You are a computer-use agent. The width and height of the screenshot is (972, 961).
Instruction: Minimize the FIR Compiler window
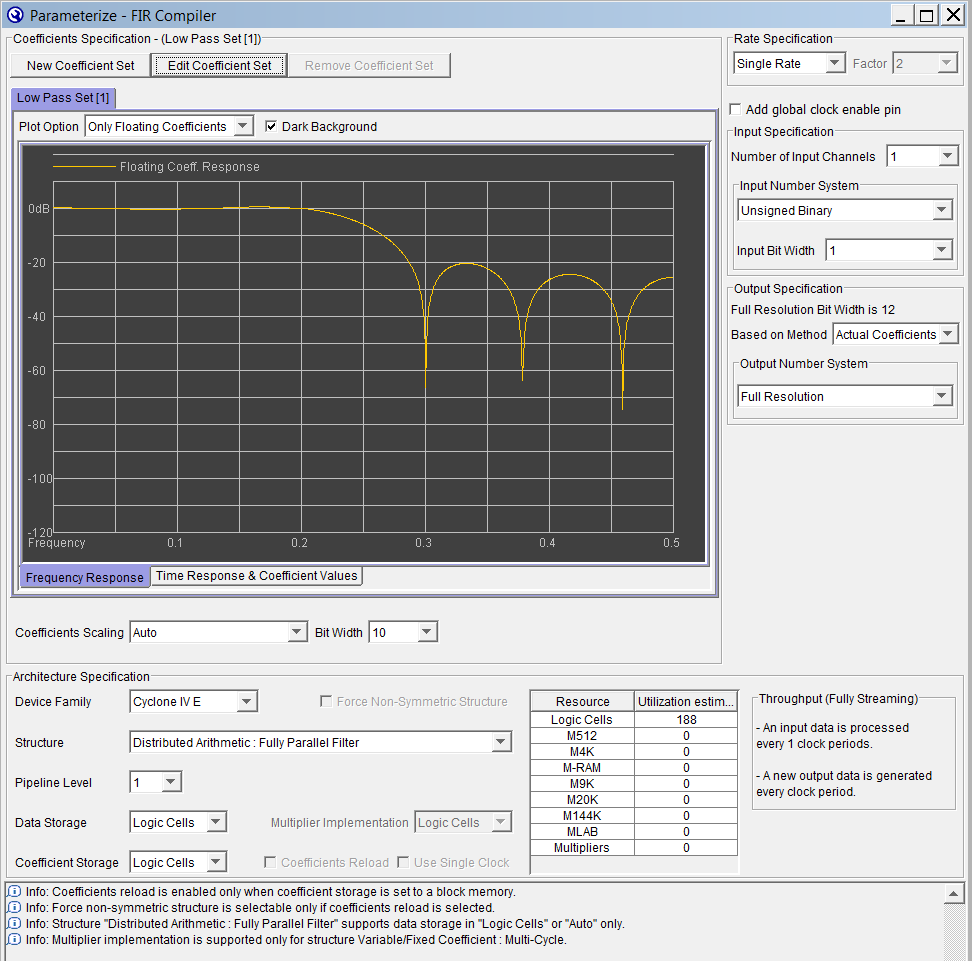[x=901, y=15]
